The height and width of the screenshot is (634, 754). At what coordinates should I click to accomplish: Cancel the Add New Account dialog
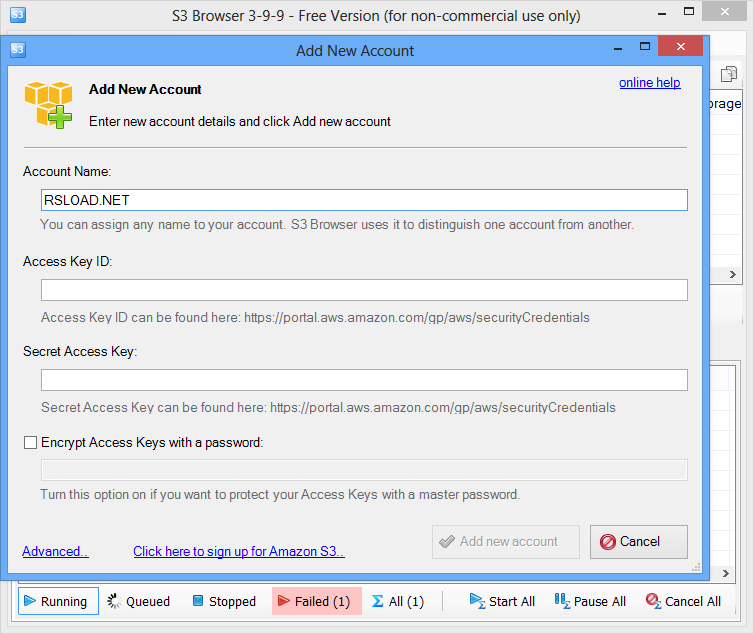pos(639,542)
